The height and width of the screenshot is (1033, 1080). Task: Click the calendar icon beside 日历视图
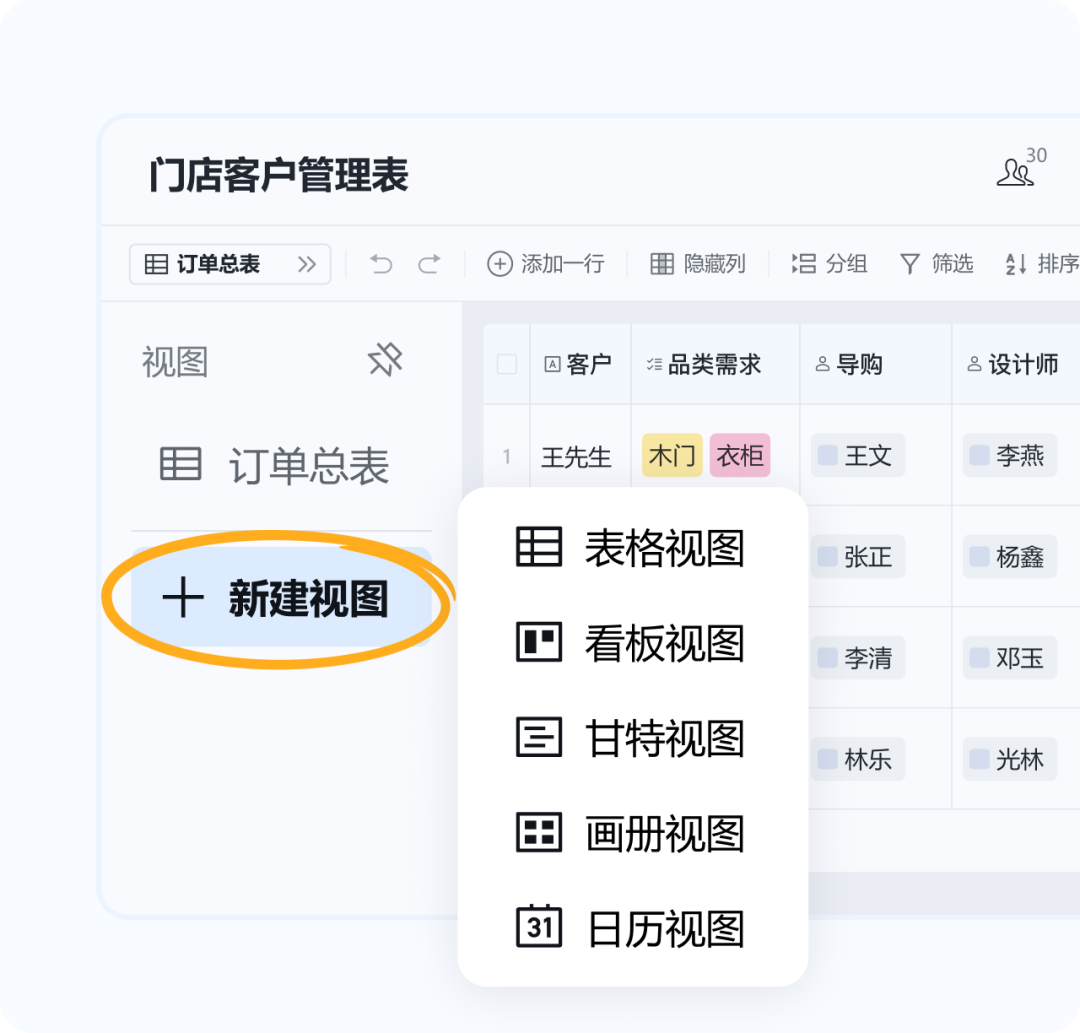tap(538, 928)
